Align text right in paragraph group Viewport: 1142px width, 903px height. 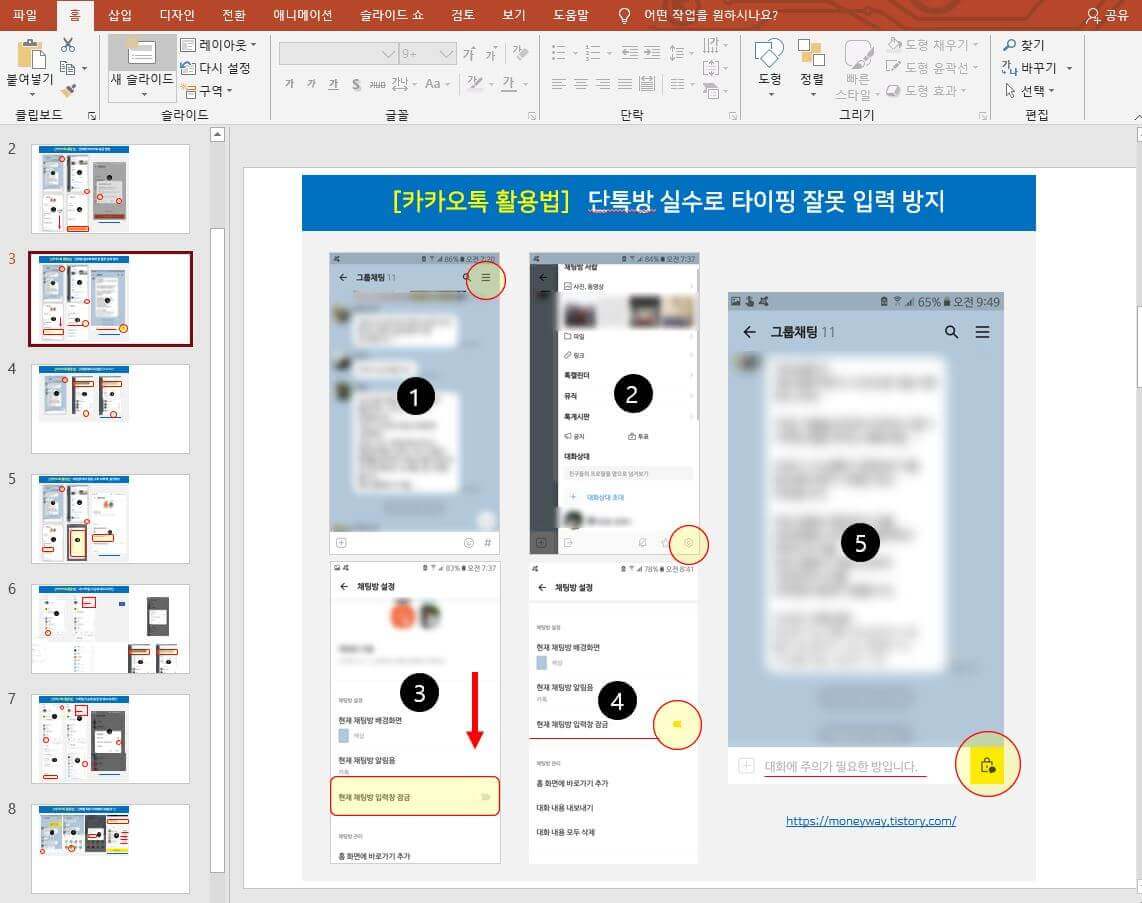coord(603,84)
